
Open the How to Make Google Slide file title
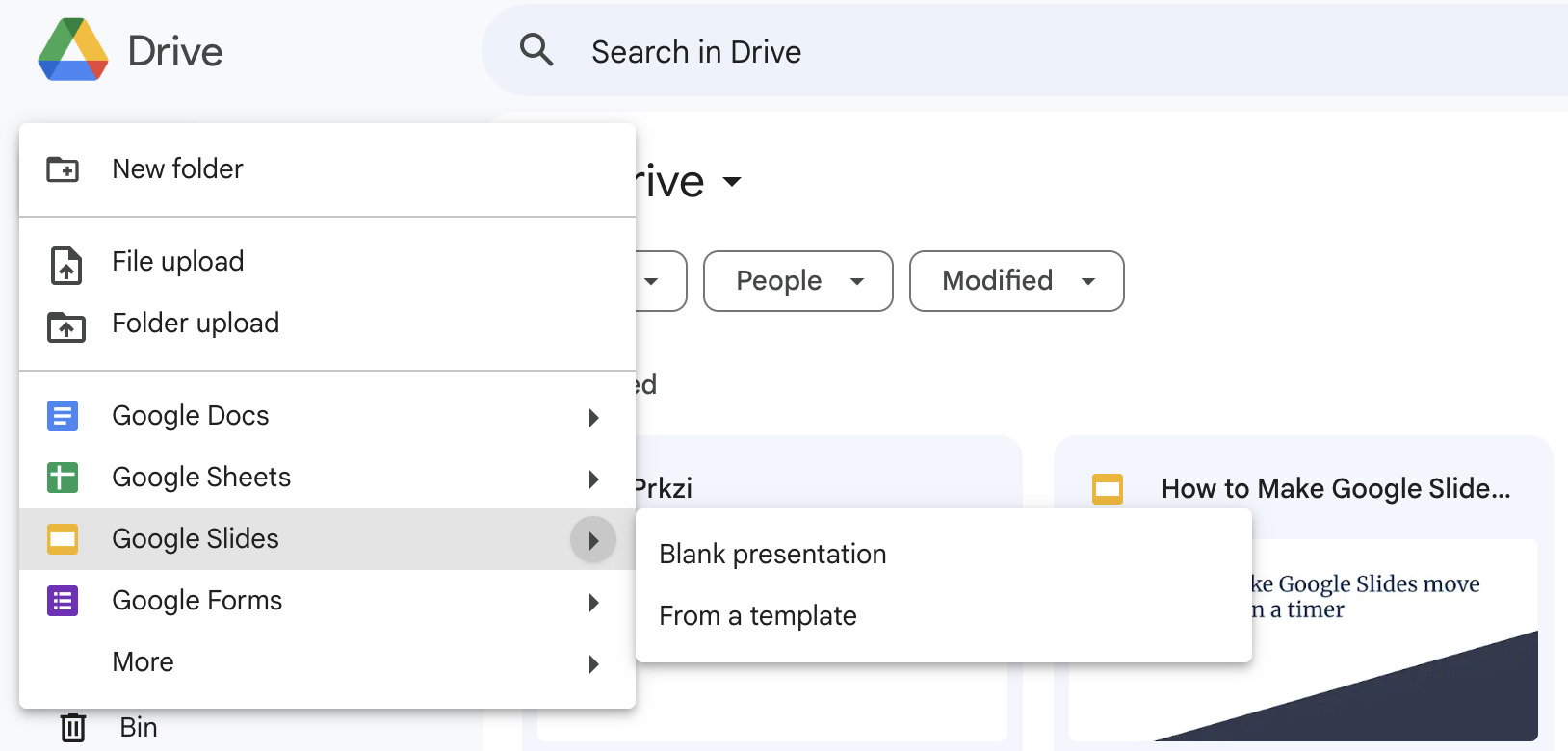click(x=1336, y=489)
